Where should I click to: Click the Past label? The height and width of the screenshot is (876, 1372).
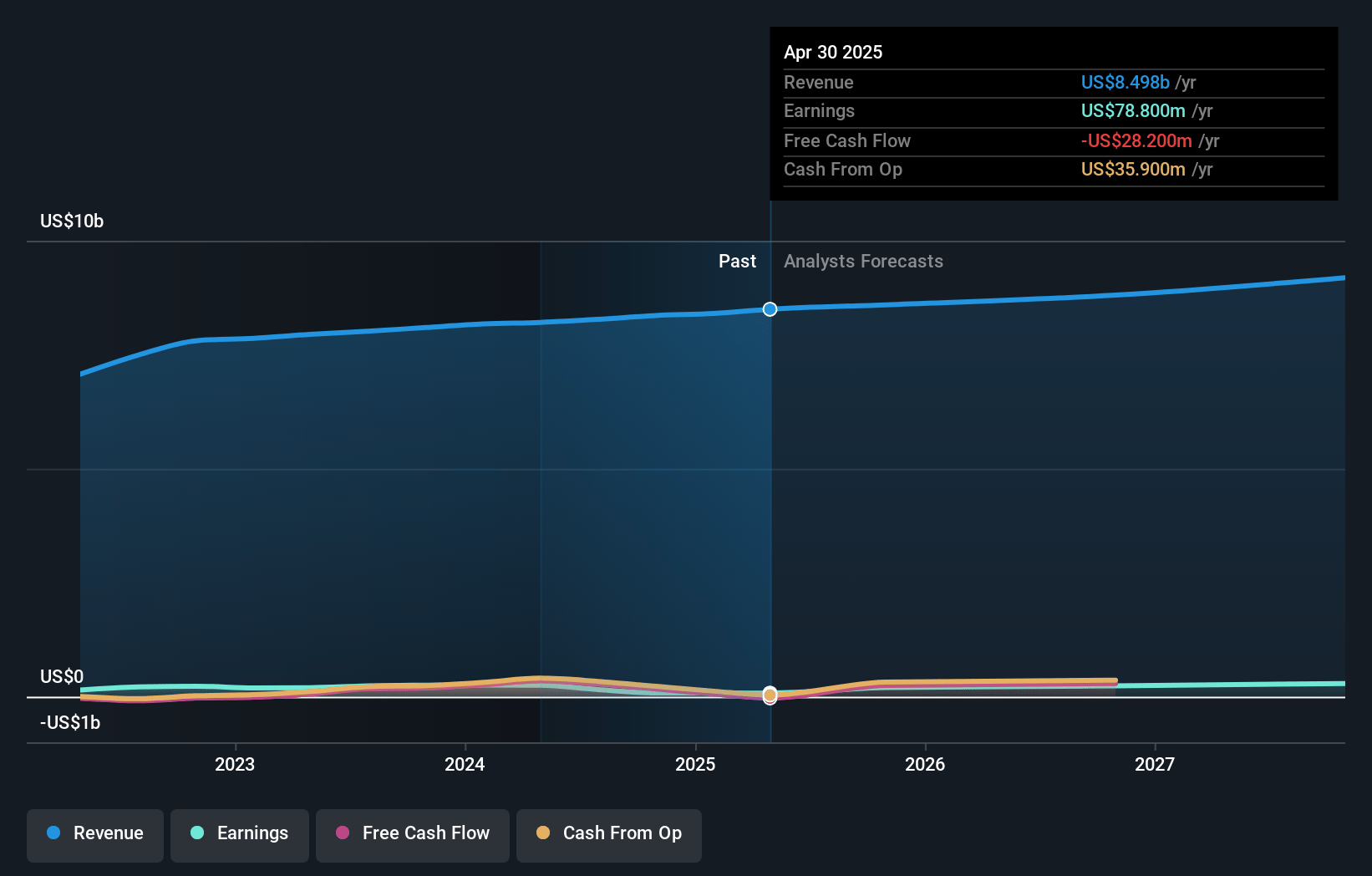[737, 261]
